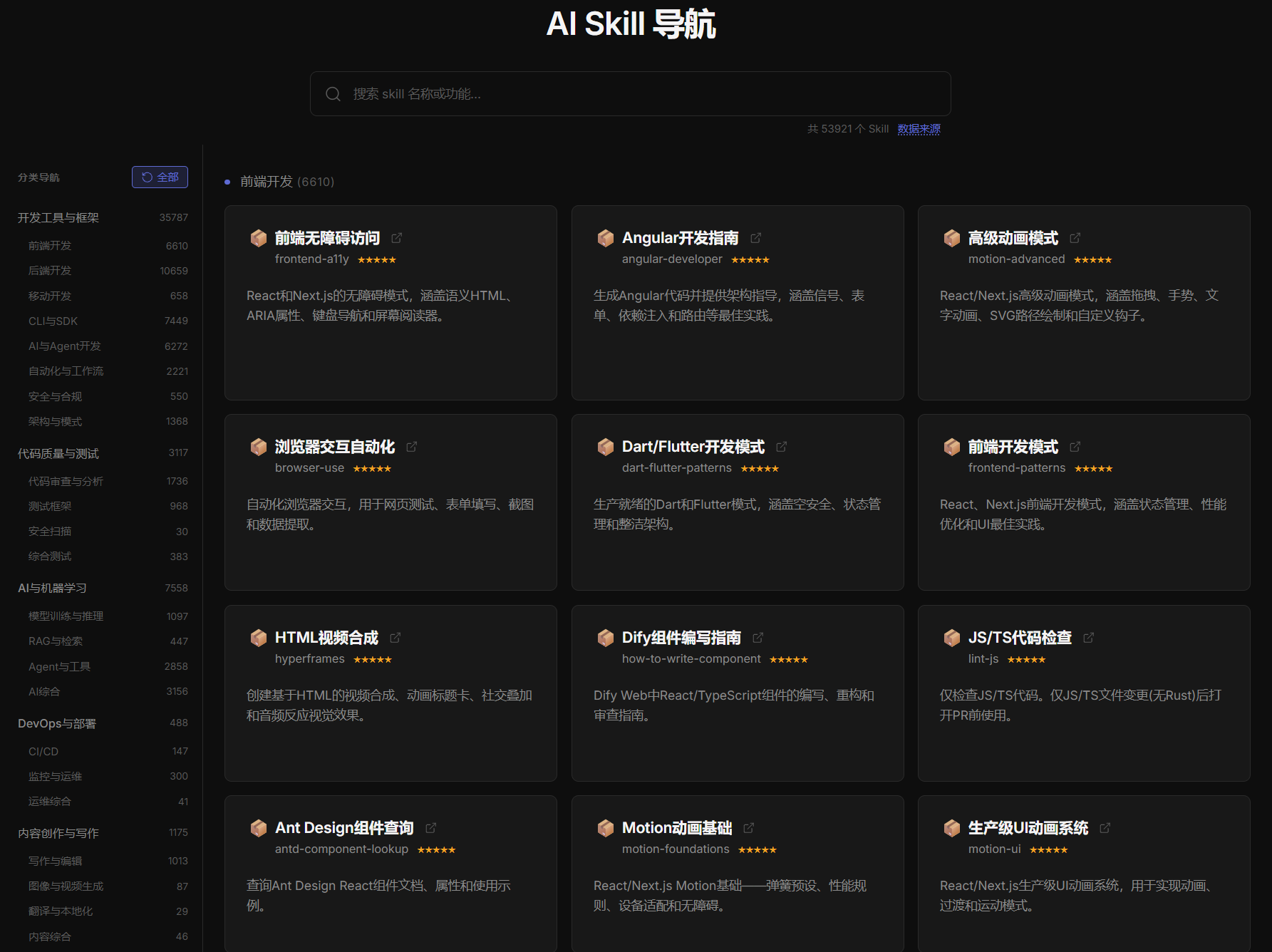Choose the 监控与运维 subcategory
The height and width of the screenshot is (952, 1272).
[x=107, y=776]
